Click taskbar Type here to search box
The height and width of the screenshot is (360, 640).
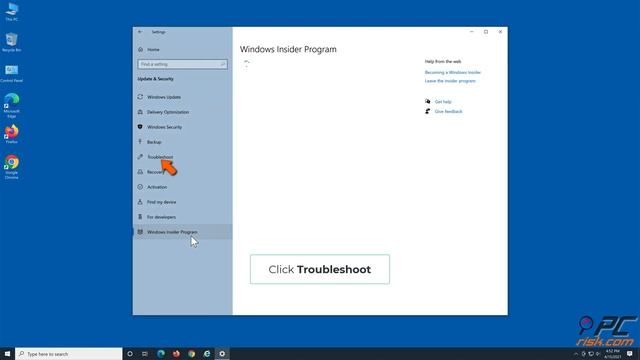69,353
